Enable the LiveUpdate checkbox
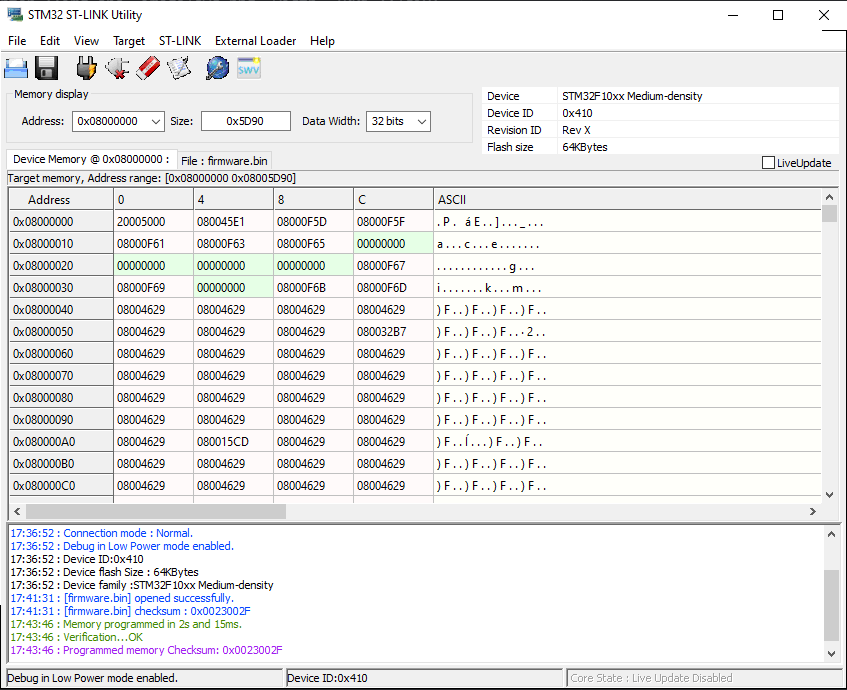The image size is (847, 690). click(x=768, y=163)
